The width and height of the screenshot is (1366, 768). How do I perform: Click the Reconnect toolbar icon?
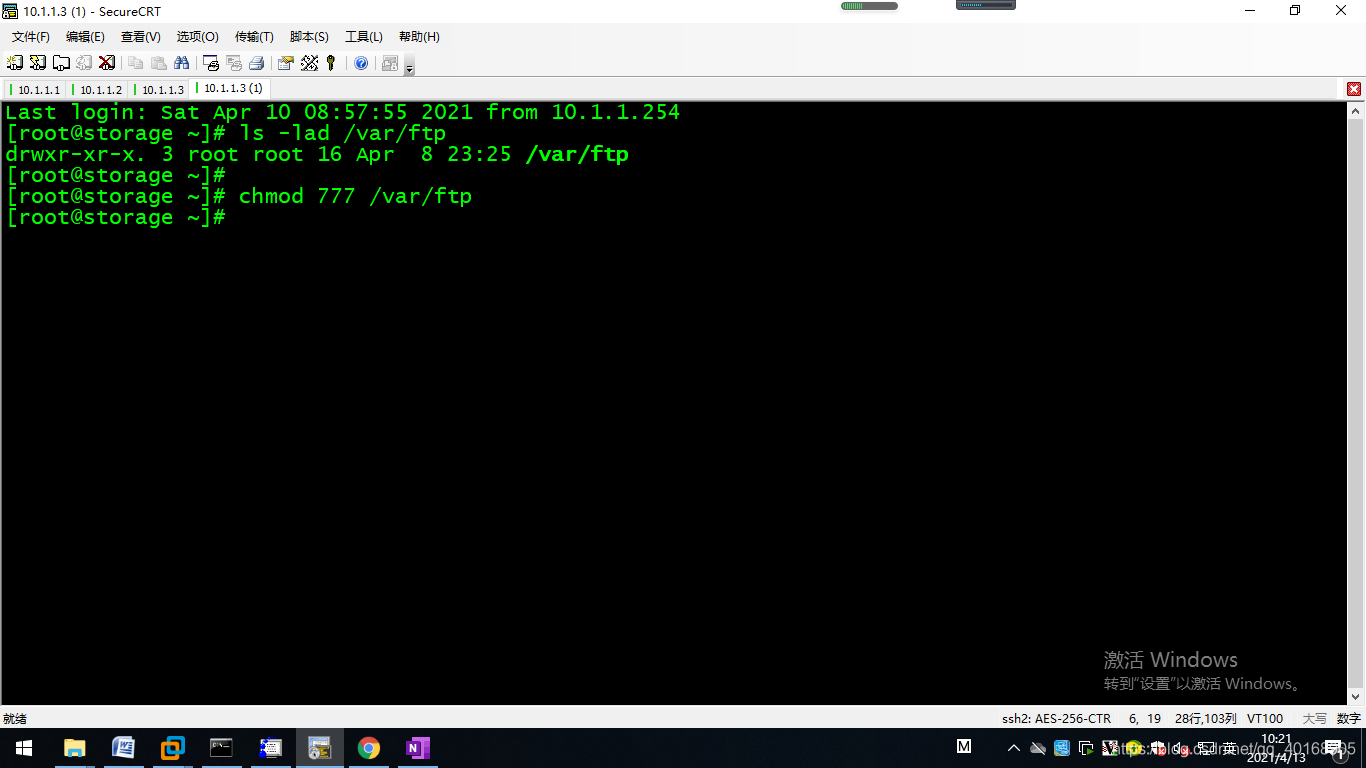click(84, 63)
